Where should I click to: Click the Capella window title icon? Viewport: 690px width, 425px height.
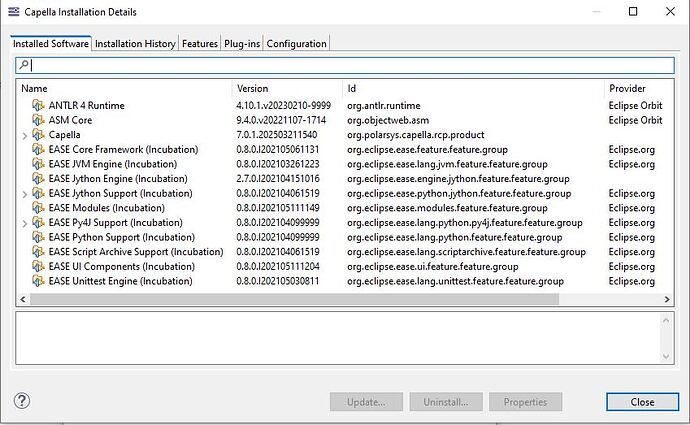click(x=14, y=12)
